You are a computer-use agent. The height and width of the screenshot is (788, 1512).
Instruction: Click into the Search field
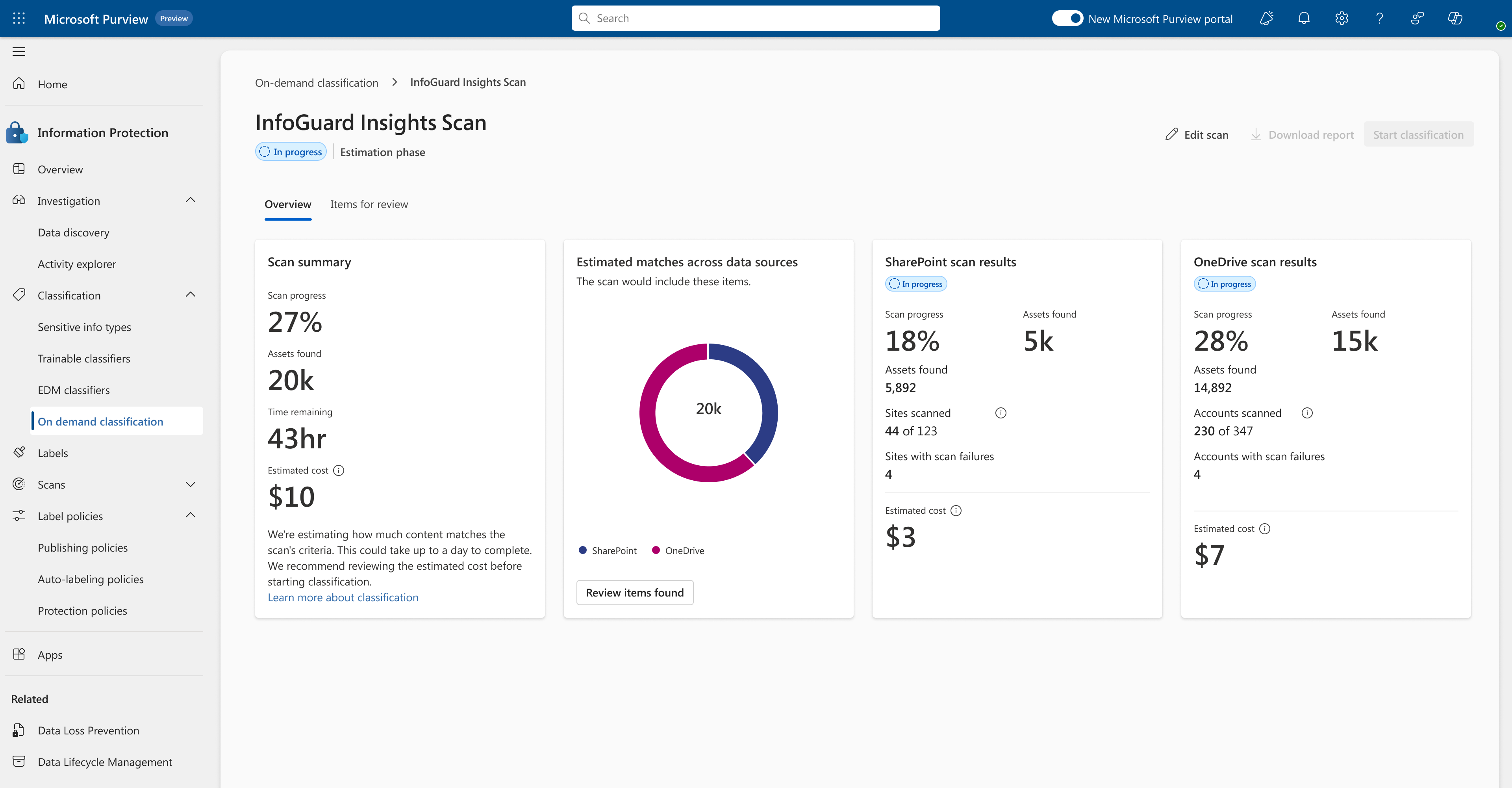756,18
